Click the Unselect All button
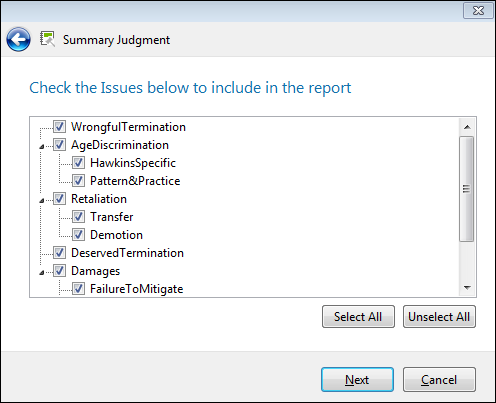The height and width of the screenshot is (403, 496). pos(439,317)
